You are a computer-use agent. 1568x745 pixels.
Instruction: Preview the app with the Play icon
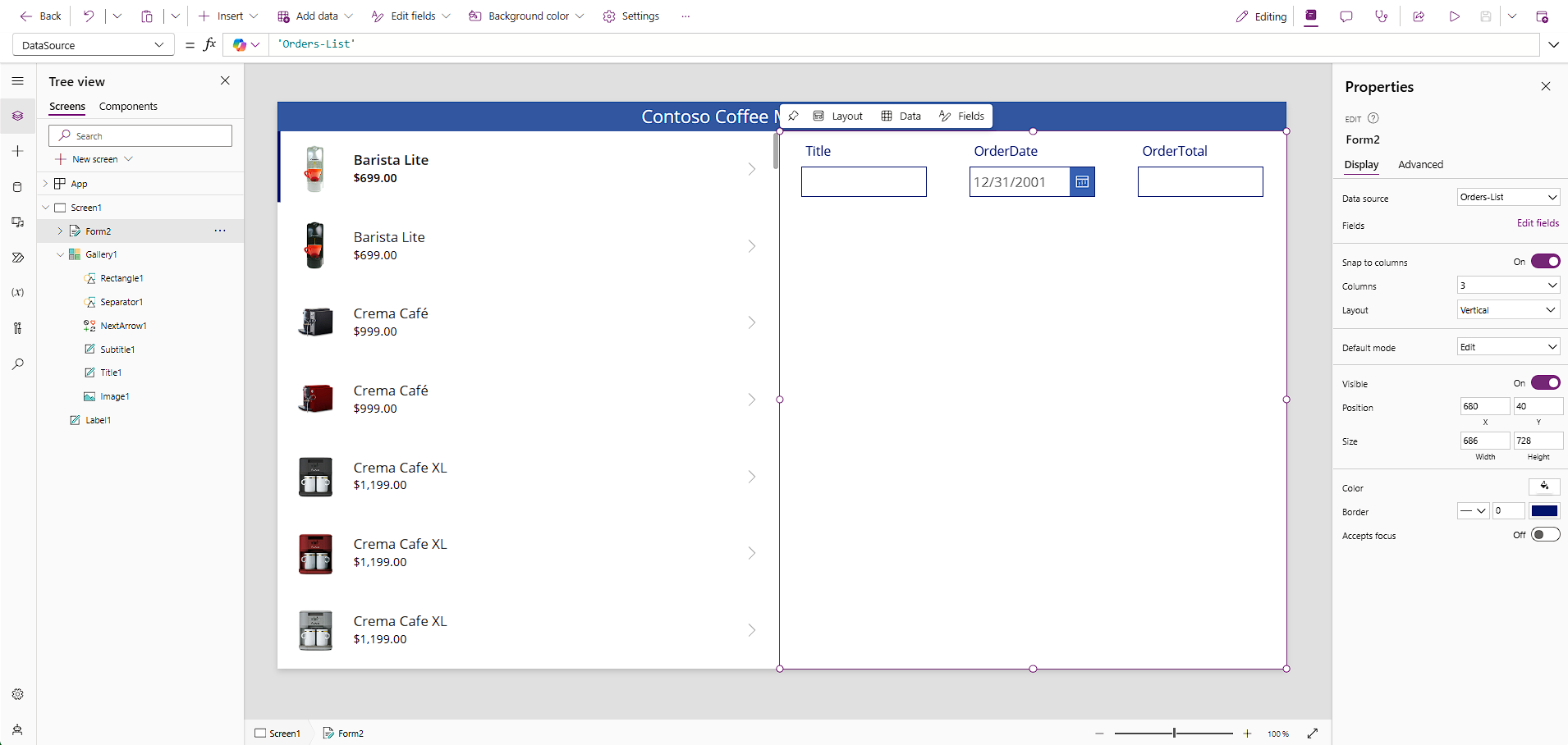click(x=1454, y=16)
